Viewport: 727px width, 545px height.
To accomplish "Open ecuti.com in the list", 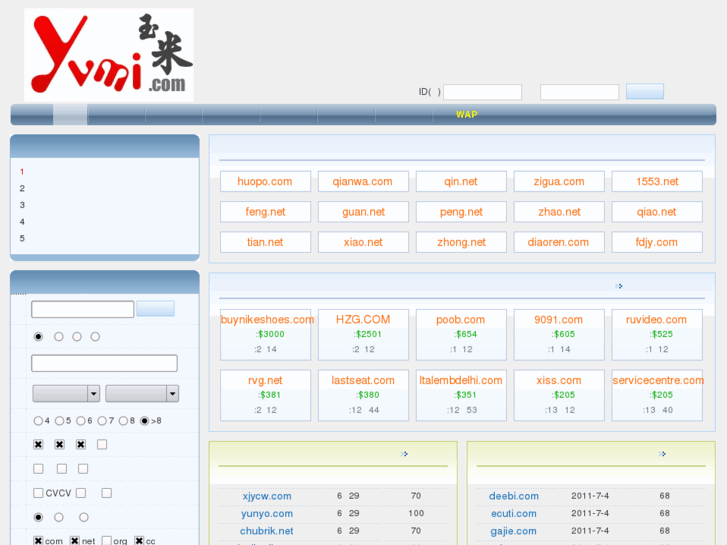I will tap(514, 513).
